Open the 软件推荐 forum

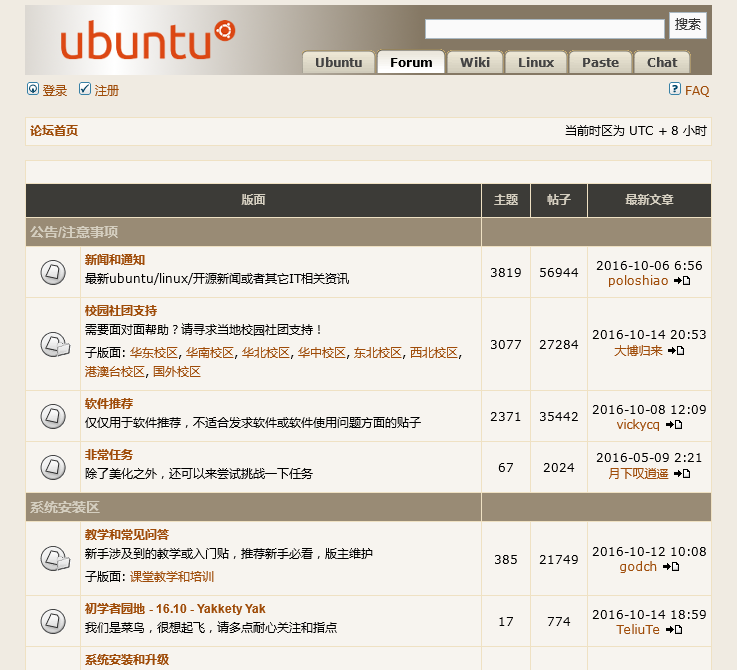tap(109, 403)
